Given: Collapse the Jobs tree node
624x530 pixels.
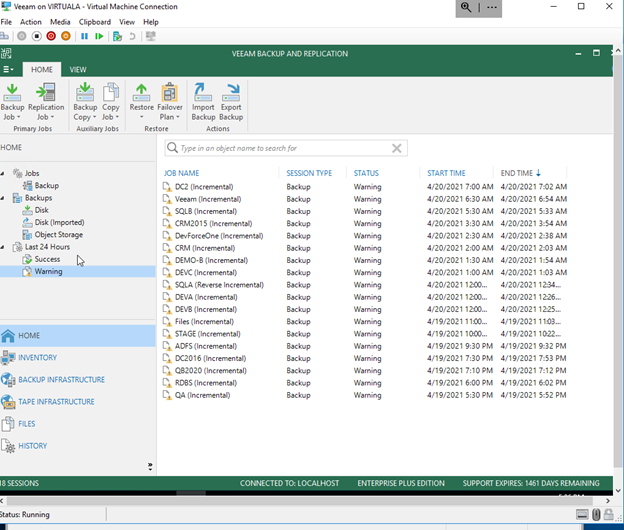Looking at the screenshot, I should point(2,173).
